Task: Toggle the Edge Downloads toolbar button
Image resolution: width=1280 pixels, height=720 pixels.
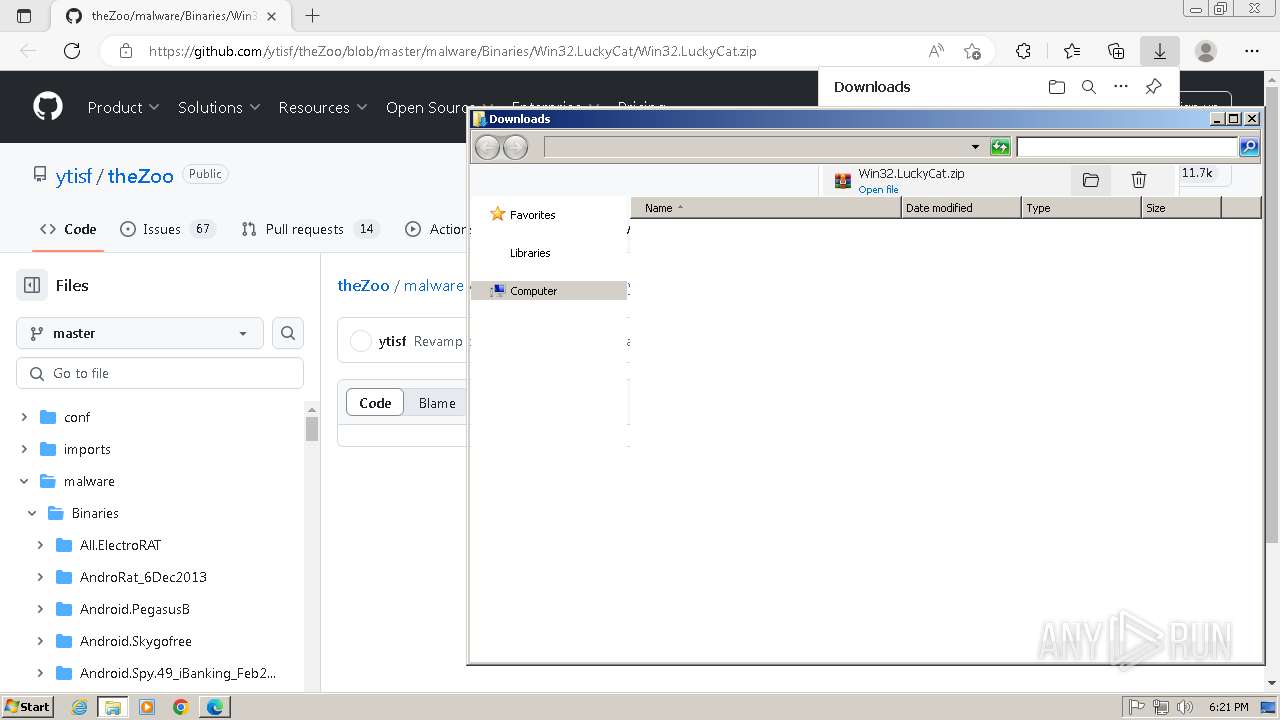Action: point(1160,51)
